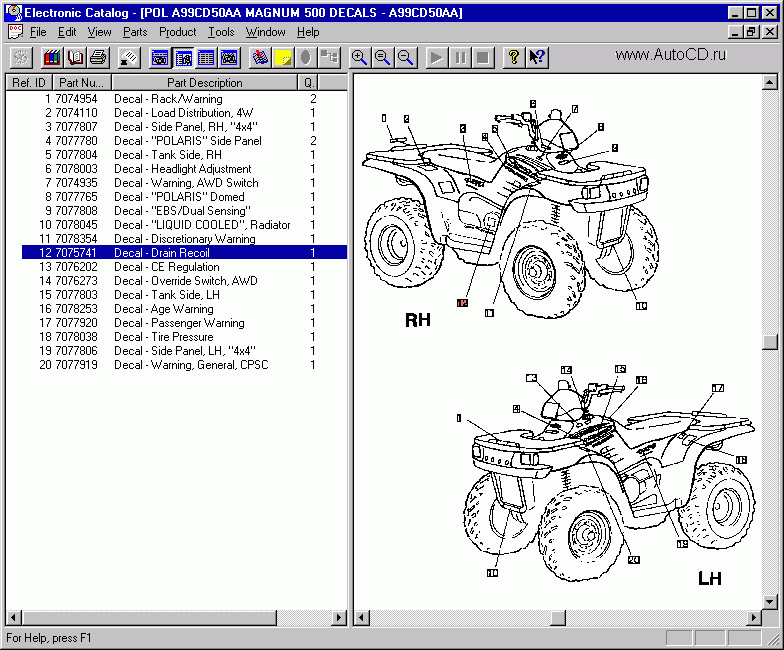Click the zoom in magnifier icon

click(360, 58)
